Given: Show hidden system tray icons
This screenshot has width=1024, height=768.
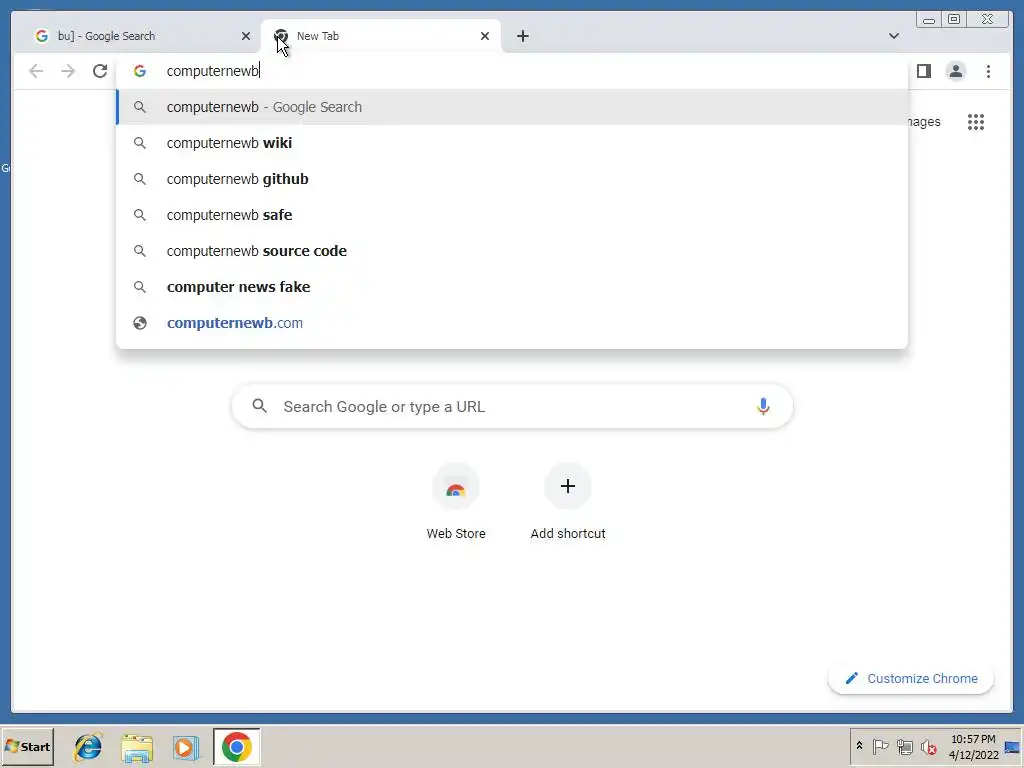Looking at the screenshot, I should click(x=859, y=746).
